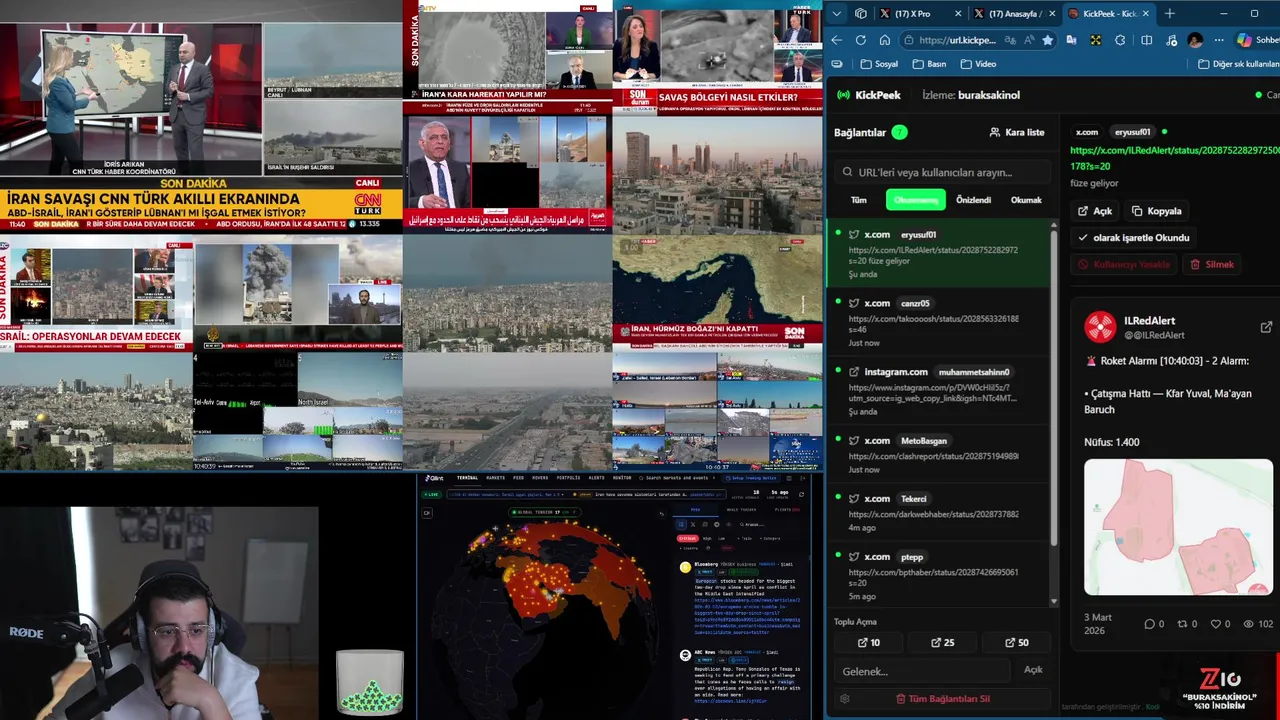Favorite the page with the star icon
1280x720 pixels.
point(1047,40)
